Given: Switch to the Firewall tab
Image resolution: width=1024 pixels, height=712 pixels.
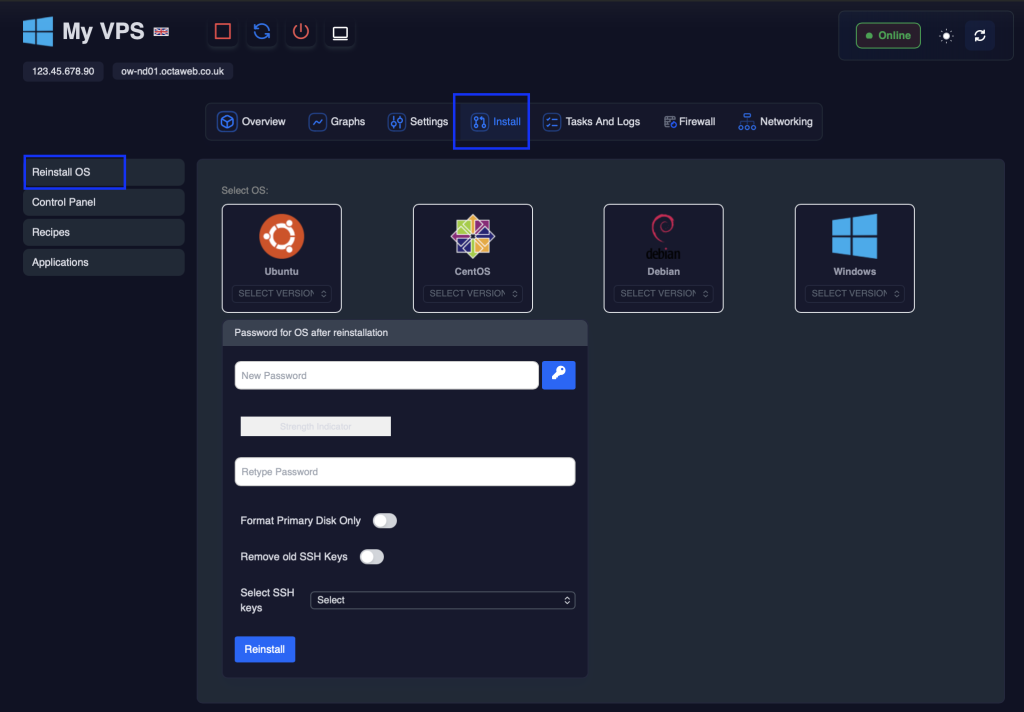Looking at the screenshot, I should 689,122.
